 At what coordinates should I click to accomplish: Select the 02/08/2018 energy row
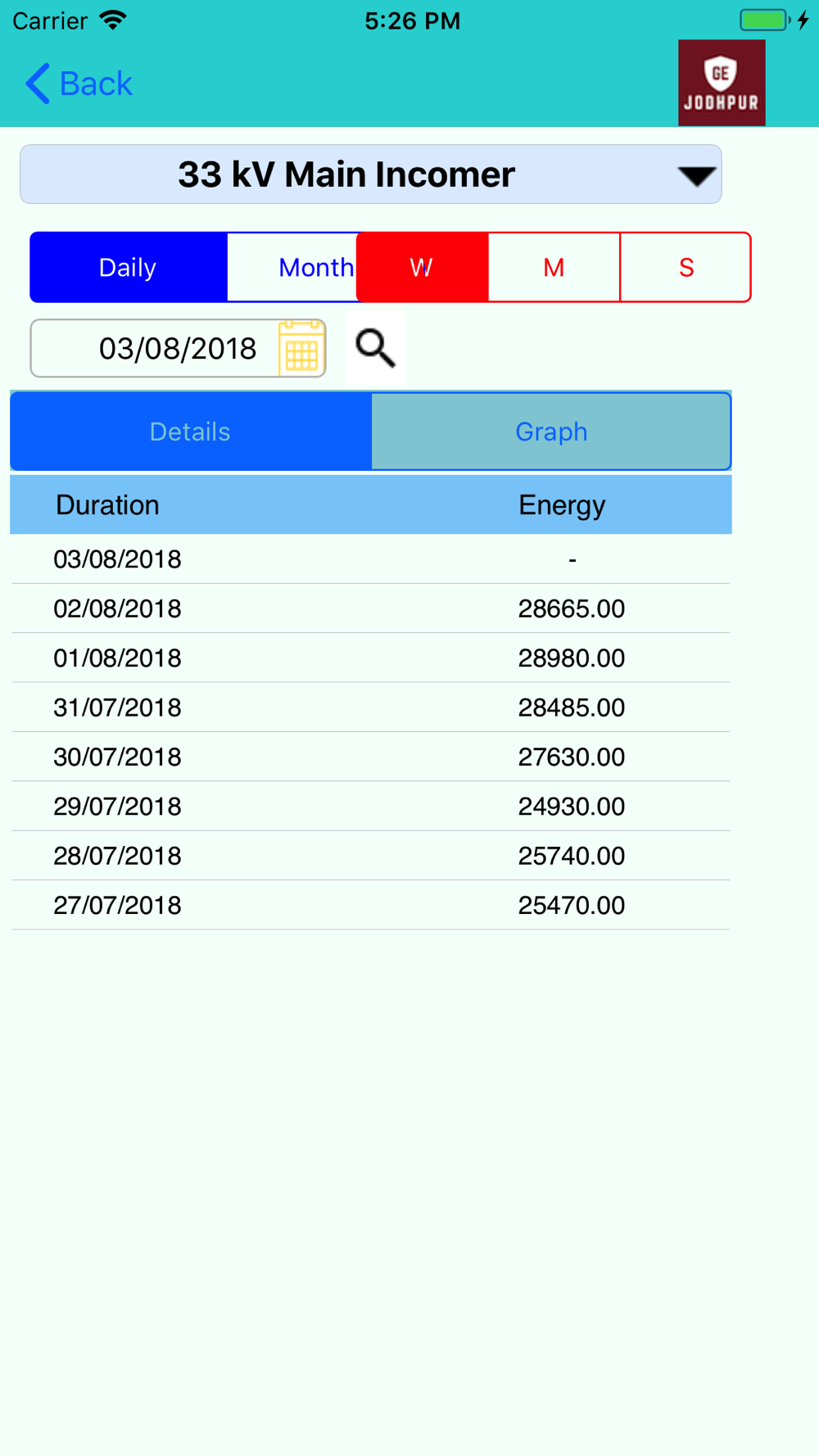point(371,608)
